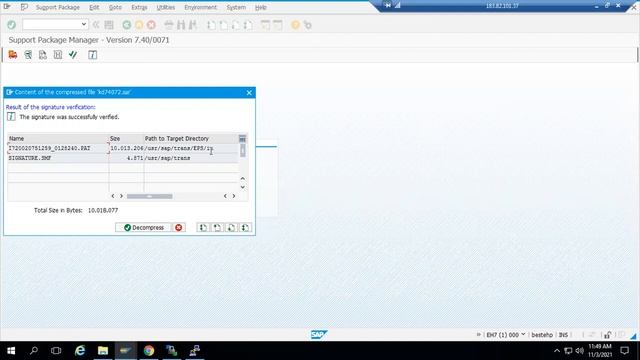
Task: Click the Customize Local Layout icon
Action: 308,25
